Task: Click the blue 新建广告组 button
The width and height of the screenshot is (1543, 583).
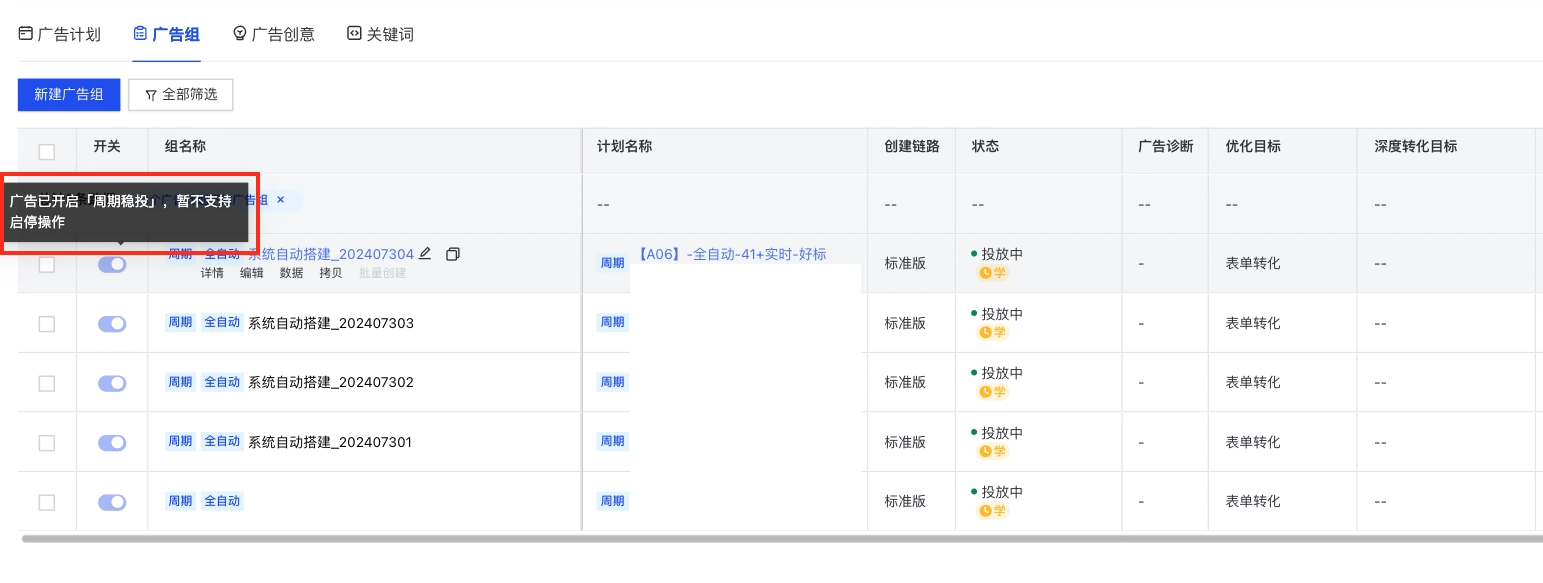Action: coord(68,95)
